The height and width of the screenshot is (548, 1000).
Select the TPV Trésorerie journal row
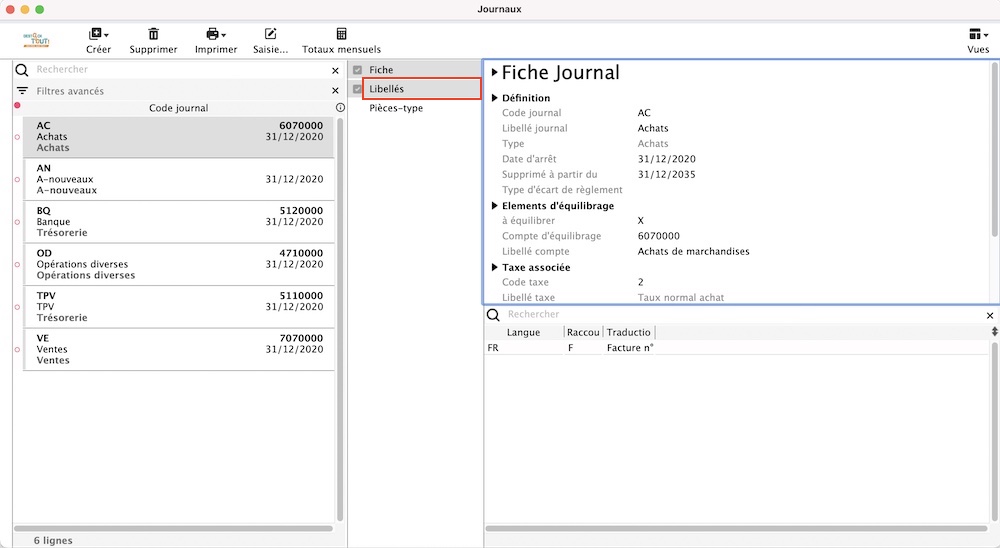coord(179,307)
